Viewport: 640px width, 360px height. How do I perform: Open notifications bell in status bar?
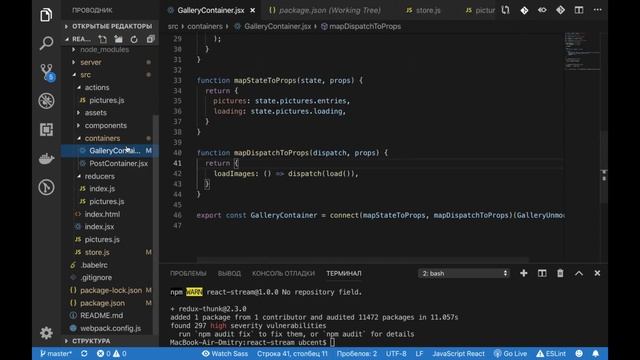click(596, 353)
